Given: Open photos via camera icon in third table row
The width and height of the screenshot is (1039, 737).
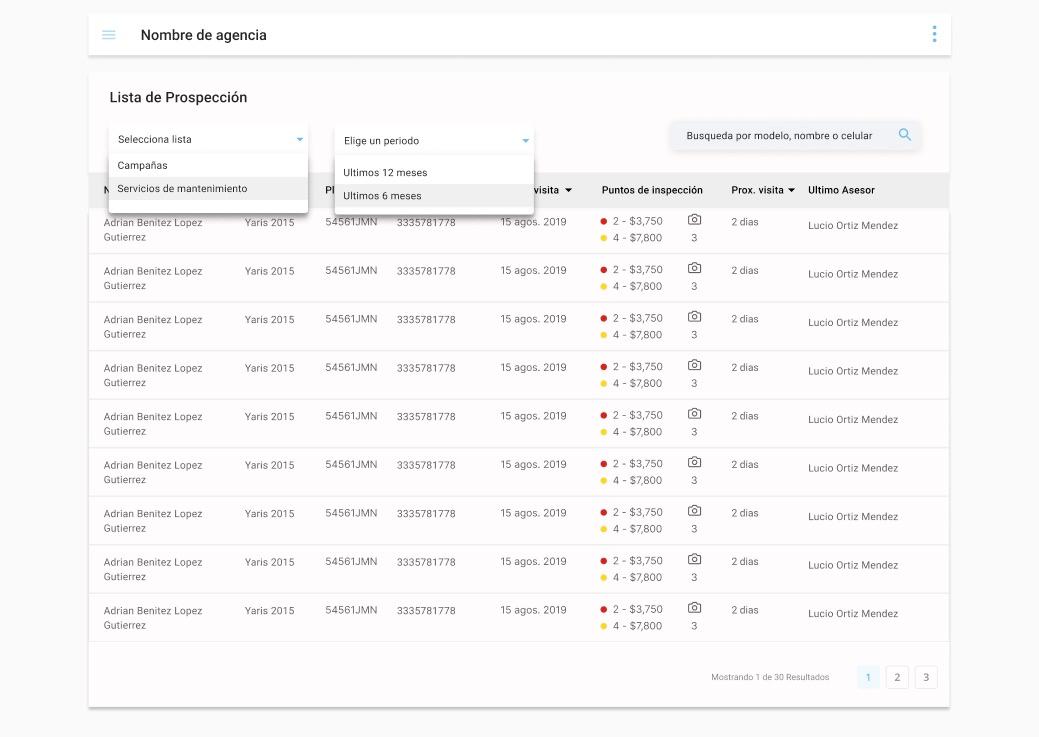Looking at the screenshot, I should [x=694, y=316].
